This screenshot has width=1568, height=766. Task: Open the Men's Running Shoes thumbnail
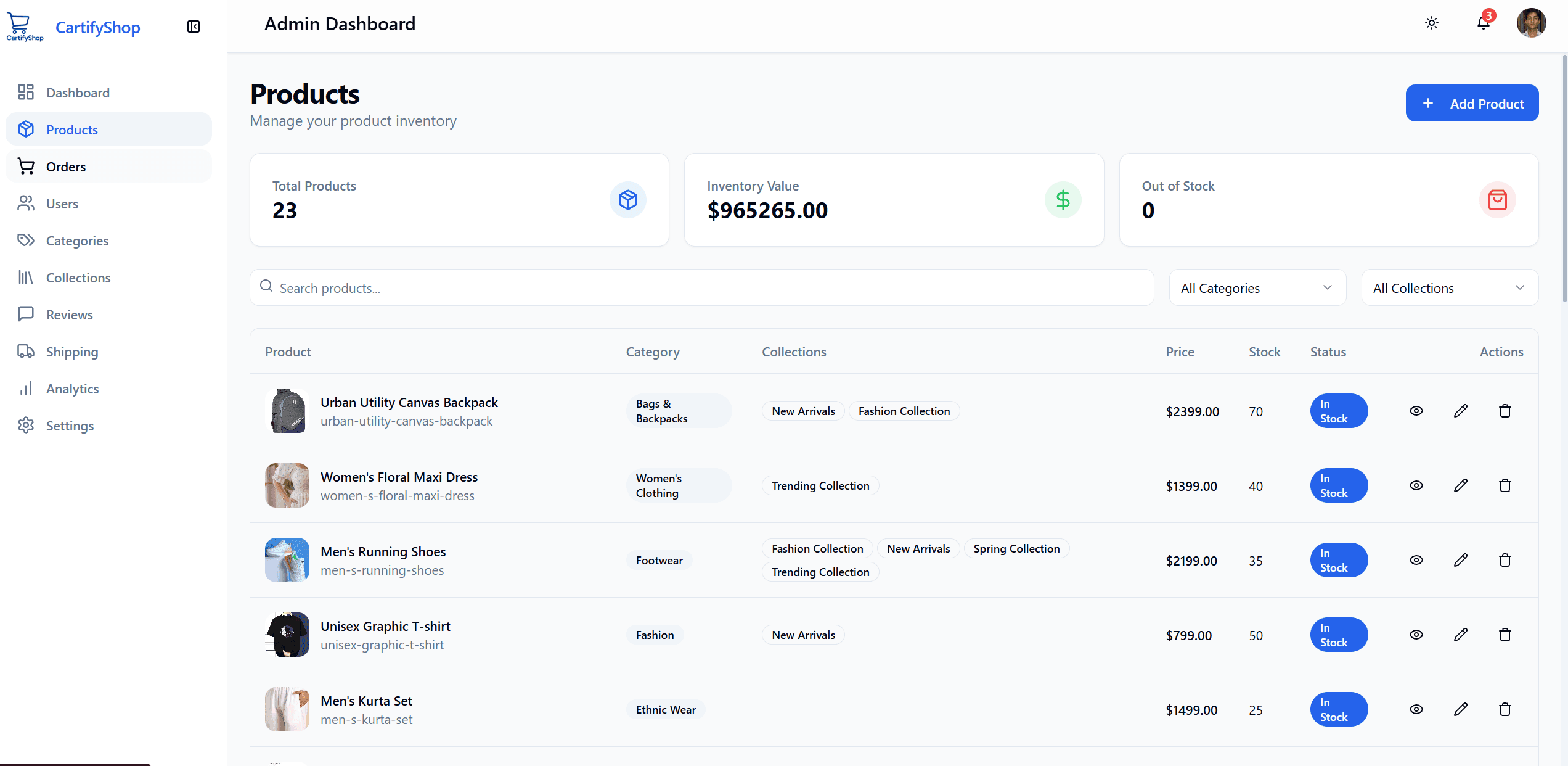287,560
